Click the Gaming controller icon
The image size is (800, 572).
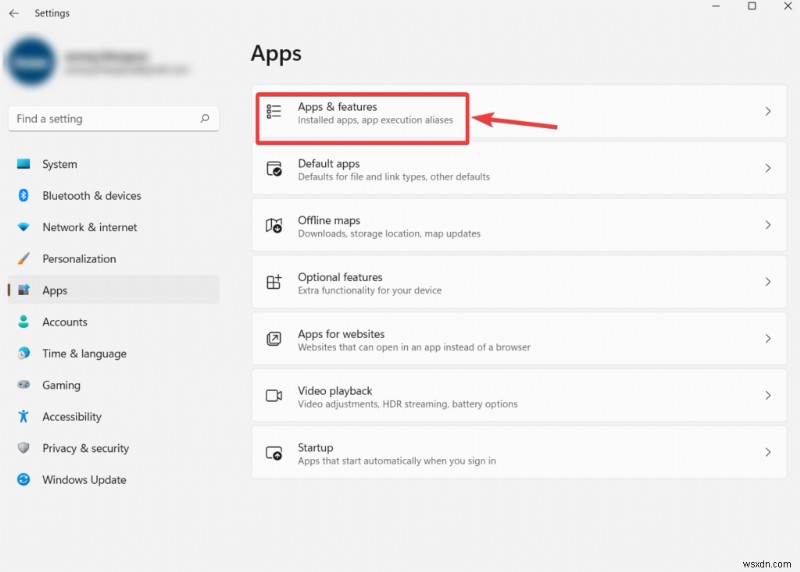click(23, 385)
